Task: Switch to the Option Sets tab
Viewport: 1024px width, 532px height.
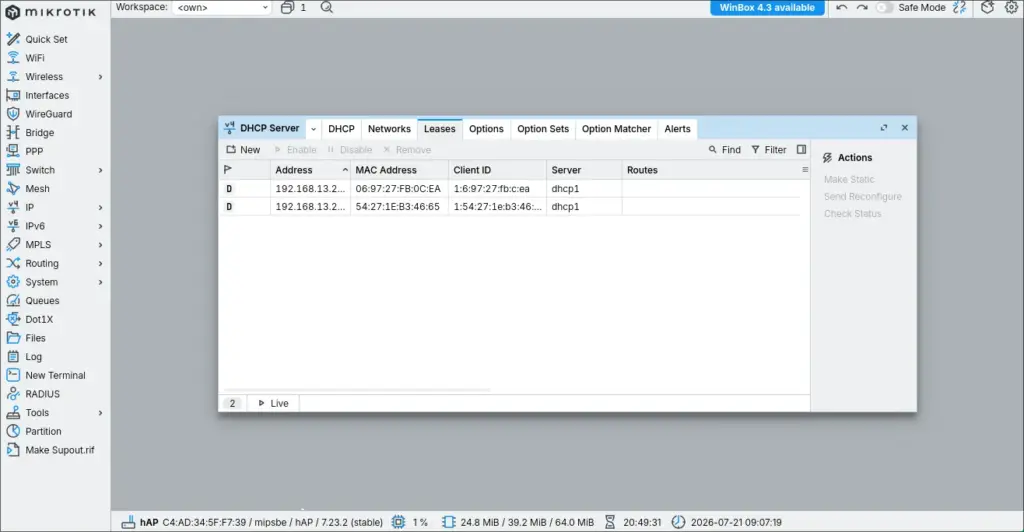Action: point(543,129)
